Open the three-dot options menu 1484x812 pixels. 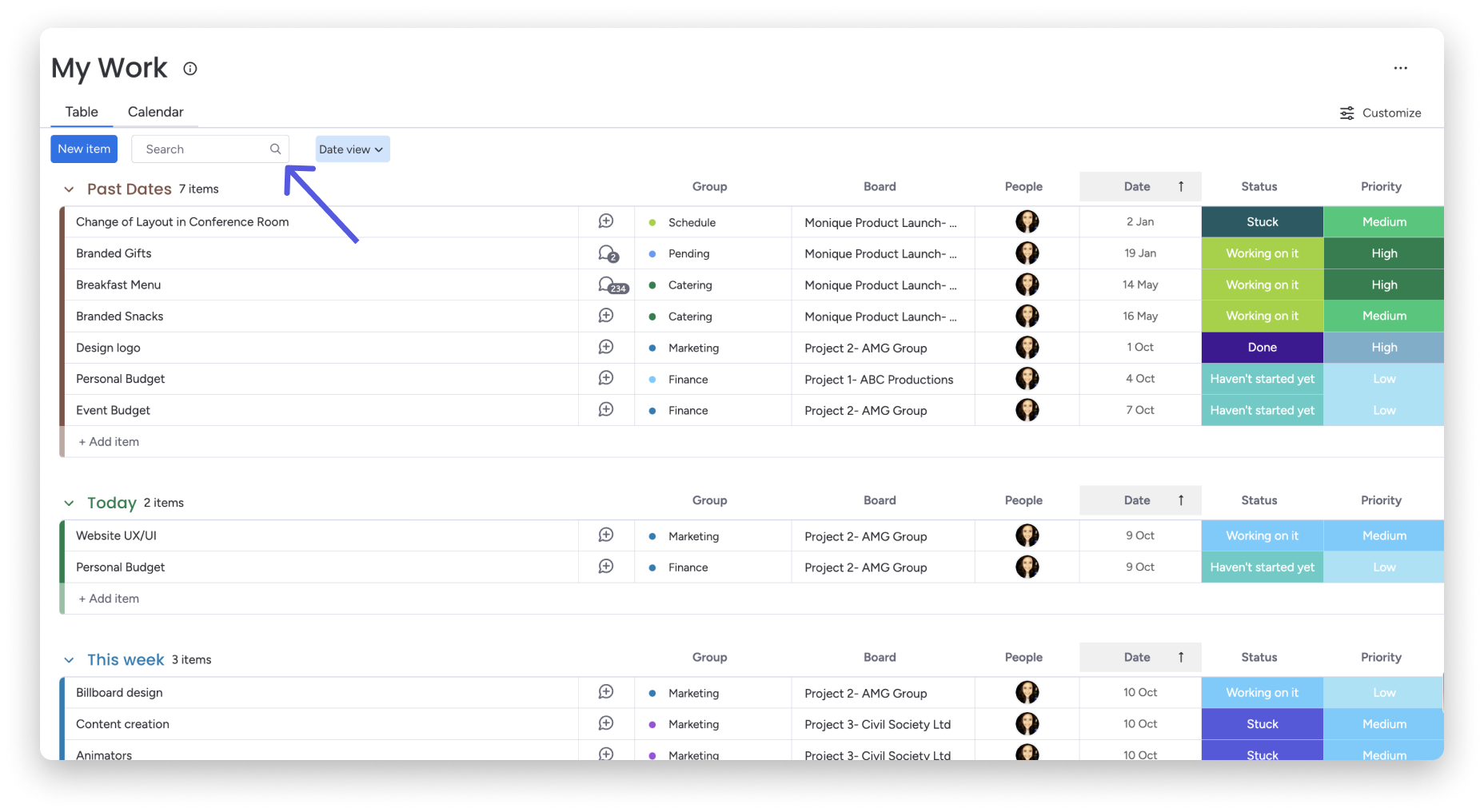click(1400, 69)
